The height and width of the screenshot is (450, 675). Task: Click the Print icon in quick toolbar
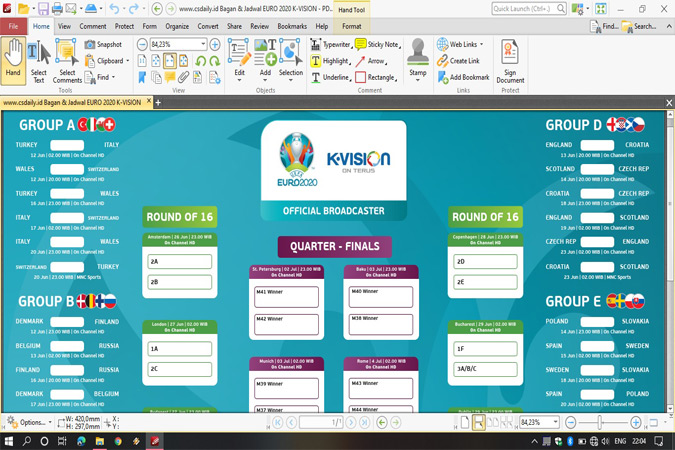click(x=57, y=8)
